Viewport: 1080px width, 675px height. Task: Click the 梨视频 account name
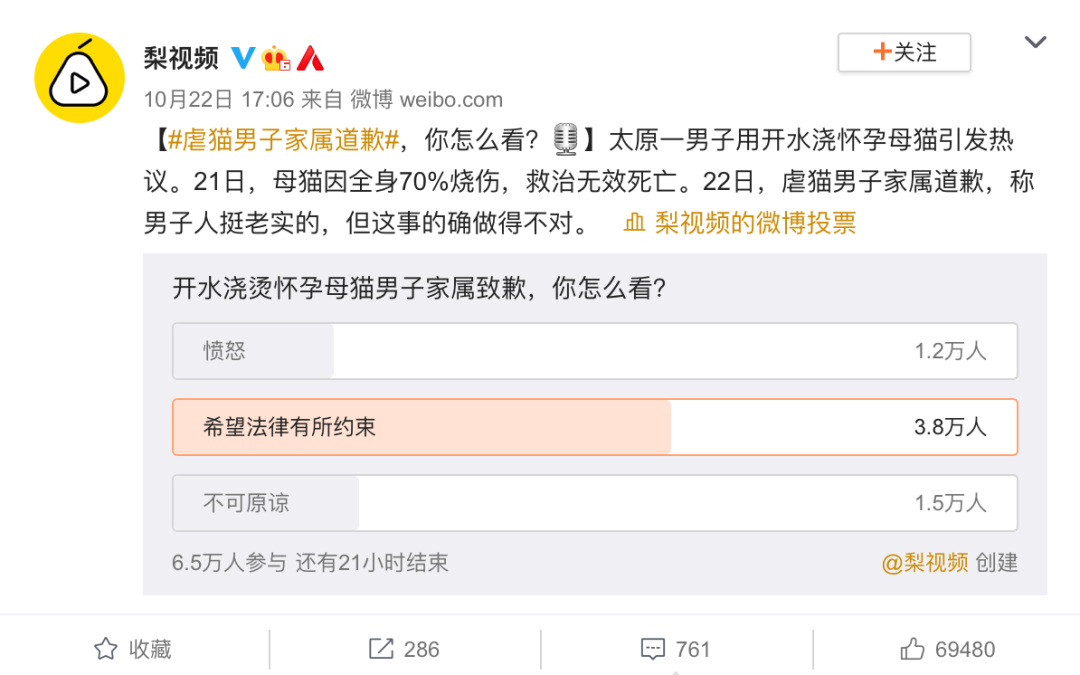click(x=181, y=59)
